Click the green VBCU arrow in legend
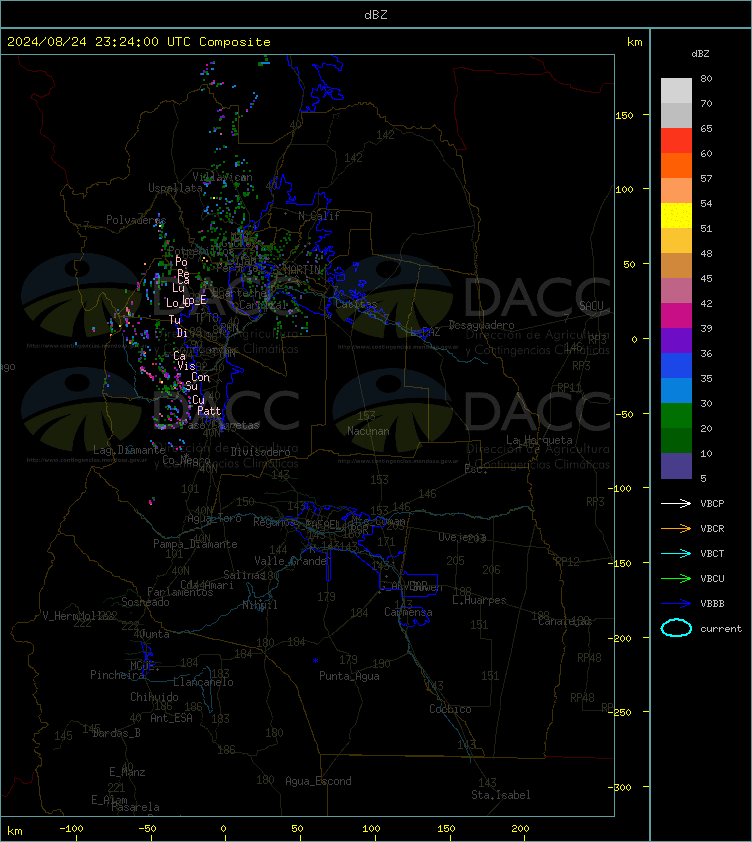This screenshot has width=752, height=842. [x=676, y=578]
